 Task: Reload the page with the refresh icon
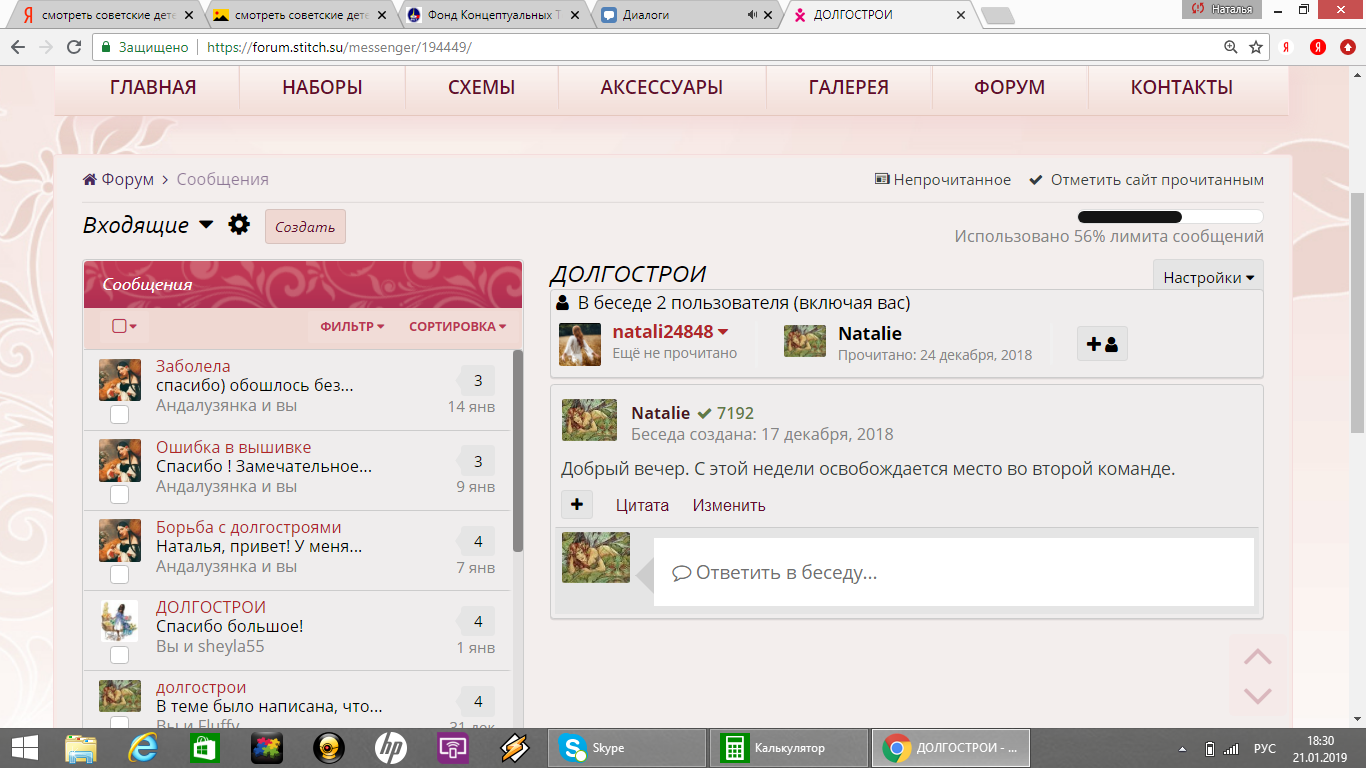[73, 47]
